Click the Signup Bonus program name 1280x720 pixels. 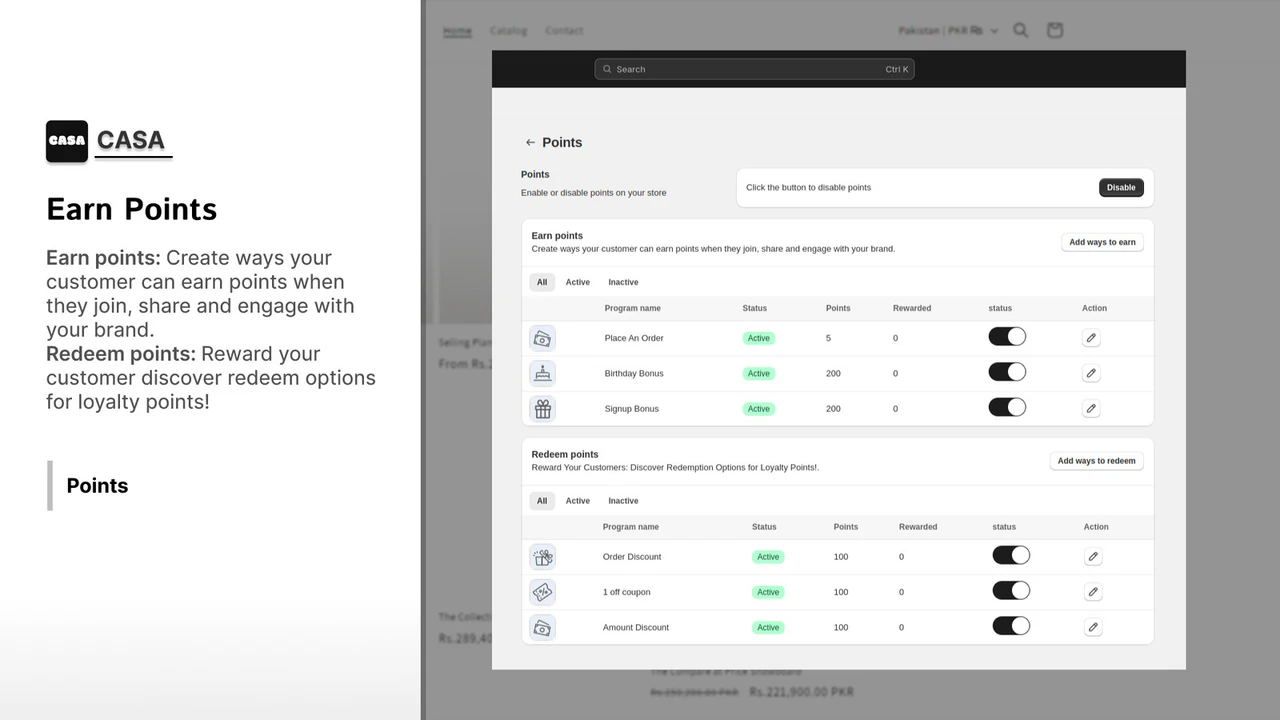632,408
